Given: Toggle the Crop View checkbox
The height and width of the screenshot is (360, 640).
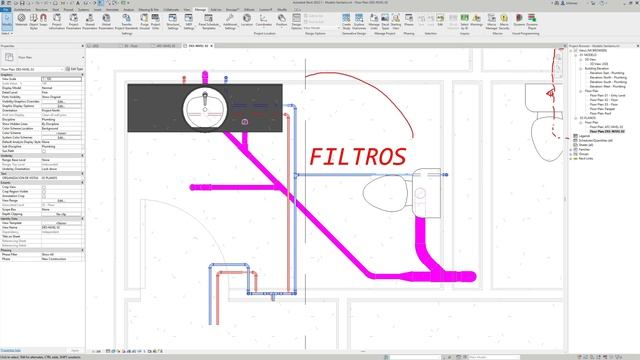Looking at the screenshot, I should coord(44,187).
